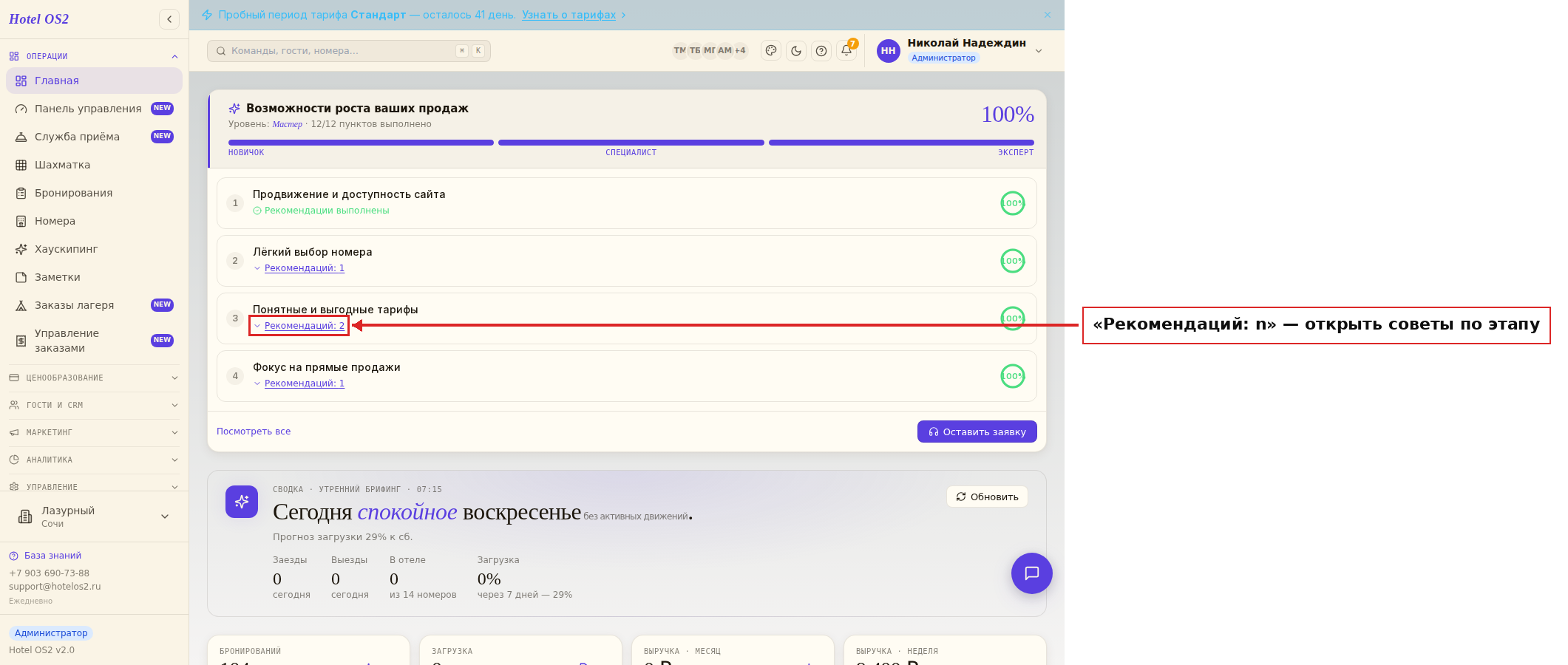Collapse the sidebar with arrow button
The width and height of the screenshot is (1568, 665).
tap(169, 19)
